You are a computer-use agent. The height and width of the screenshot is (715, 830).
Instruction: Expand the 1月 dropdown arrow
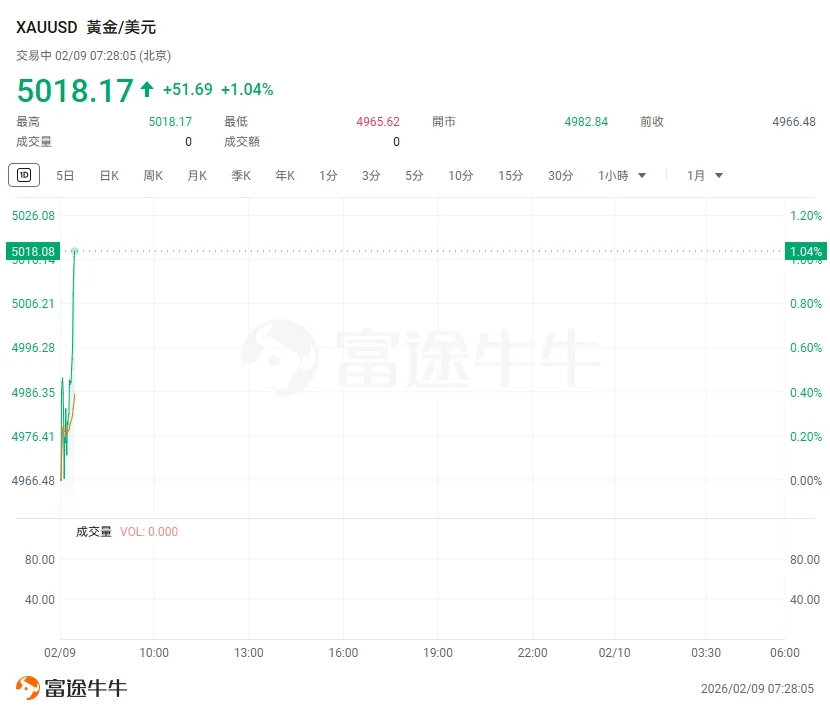[x=719, y=176]
